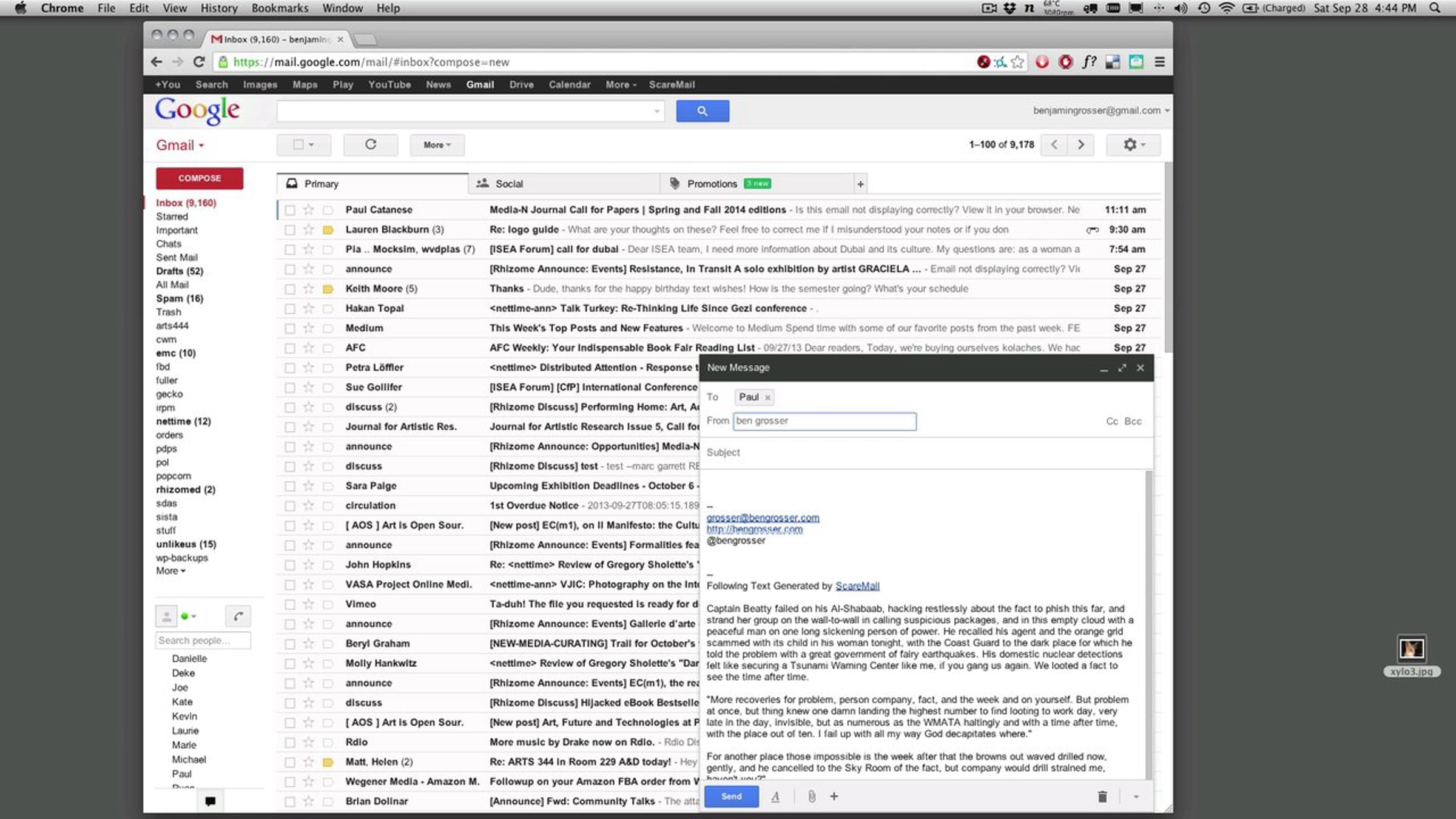Toggle importance marker on Keith Moore email
1456x819 pixels.
328,289
